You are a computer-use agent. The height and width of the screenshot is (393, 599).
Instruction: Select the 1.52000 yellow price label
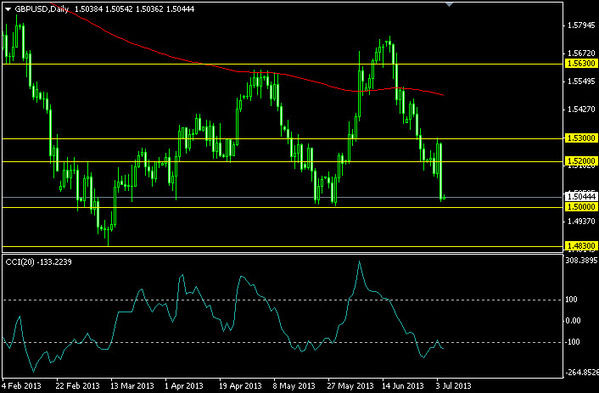tap(581, 161)
